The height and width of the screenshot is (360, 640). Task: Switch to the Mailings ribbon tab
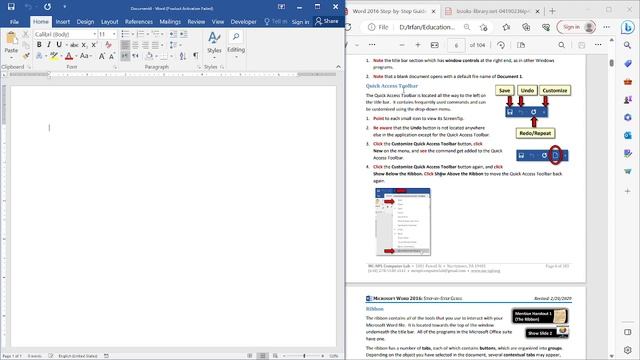(x=170, y=22)
